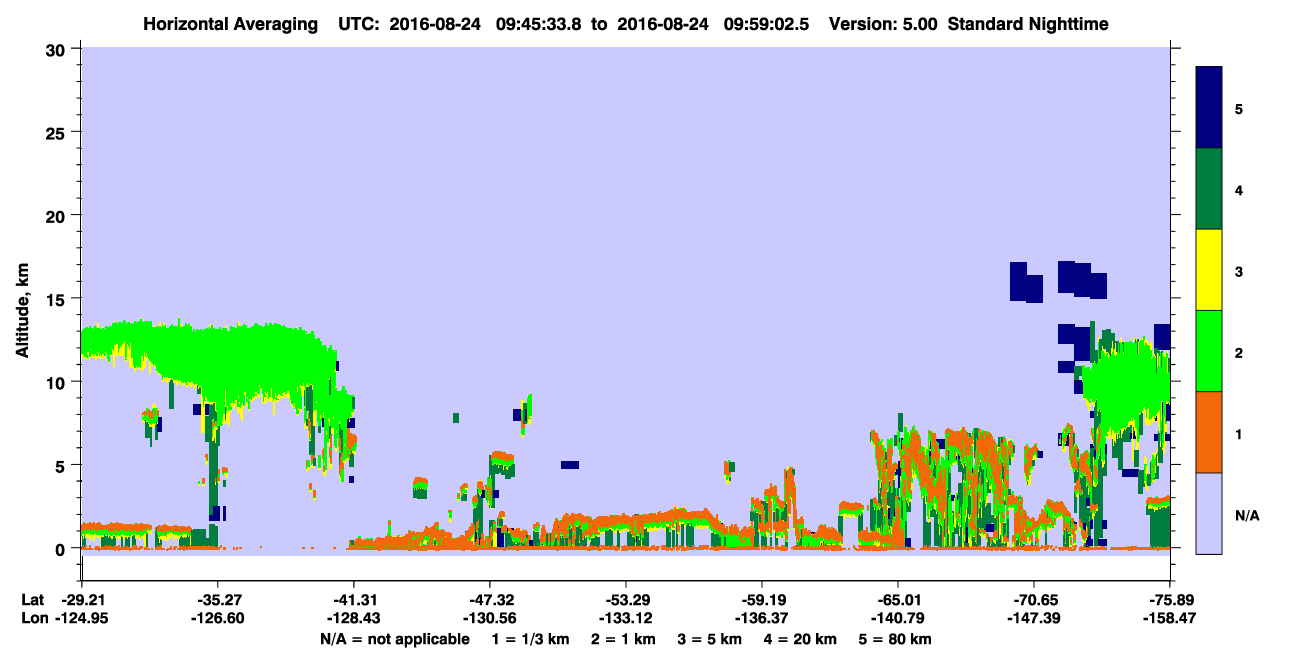Viewport: 1300px width, 667px height.
Task: Click latitude value -47.32
Action: (490, 601)
